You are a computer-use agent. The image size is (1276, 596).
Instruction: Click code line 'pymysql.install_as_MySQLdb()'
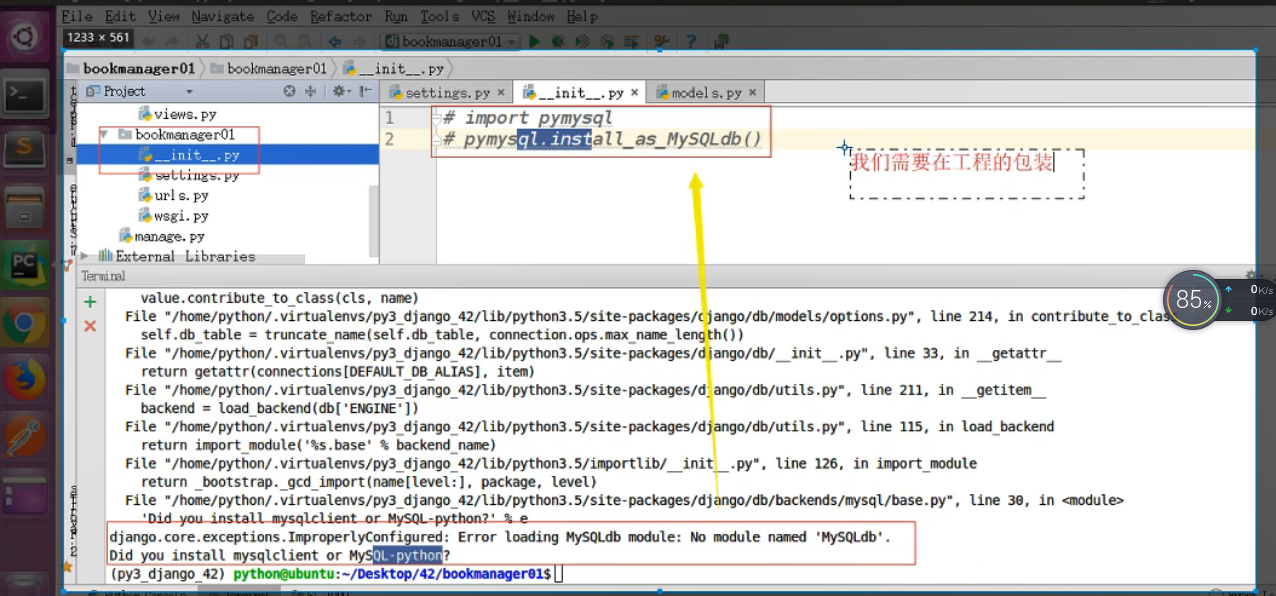pos(613,139)
